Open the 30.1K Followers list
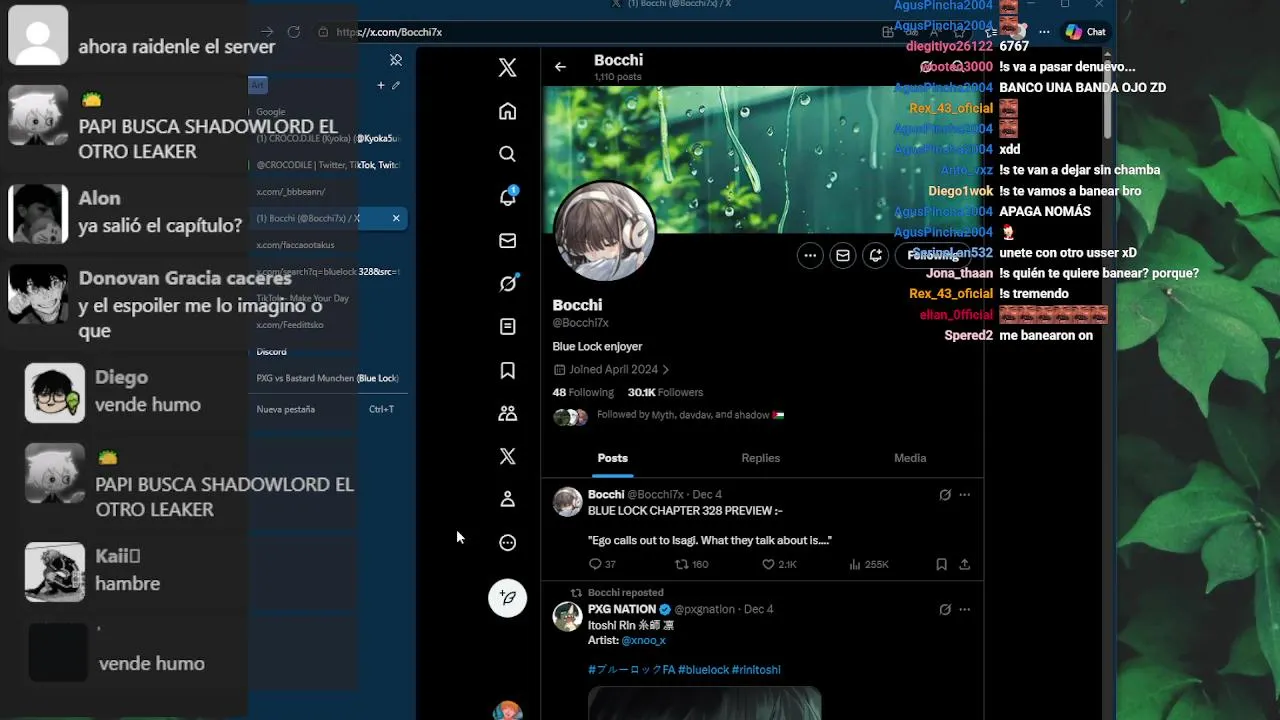This screenshot has width=1280, height=720. (665, 392)
